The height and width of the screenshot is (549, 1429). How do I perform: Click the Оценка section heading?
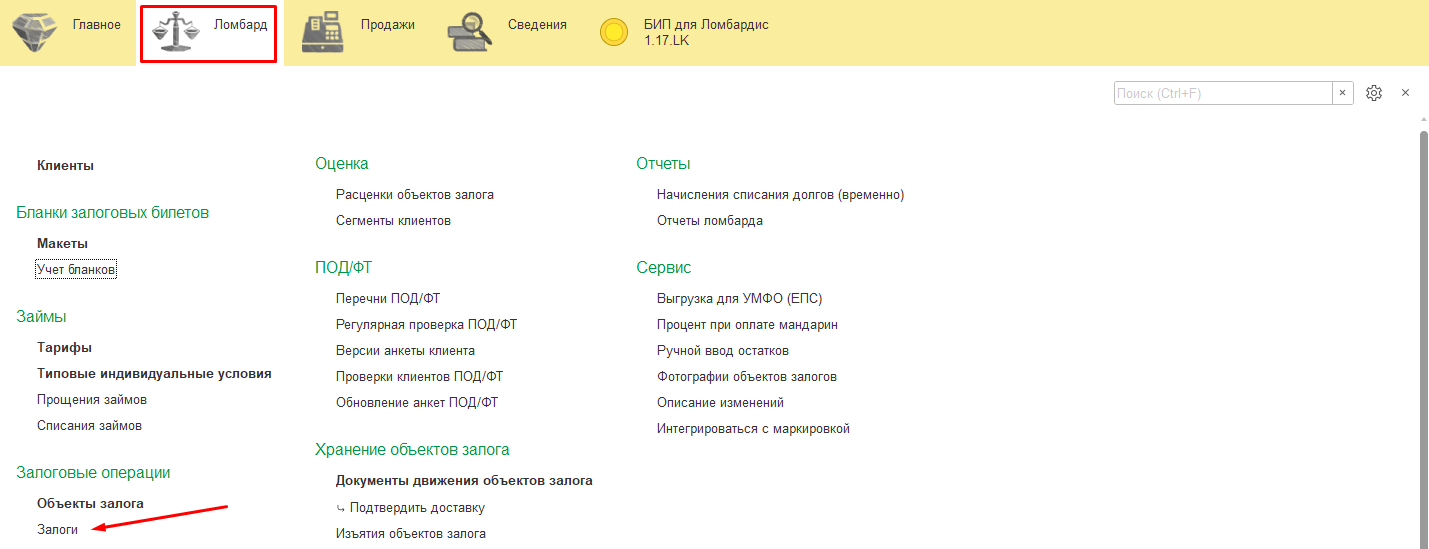342,163
